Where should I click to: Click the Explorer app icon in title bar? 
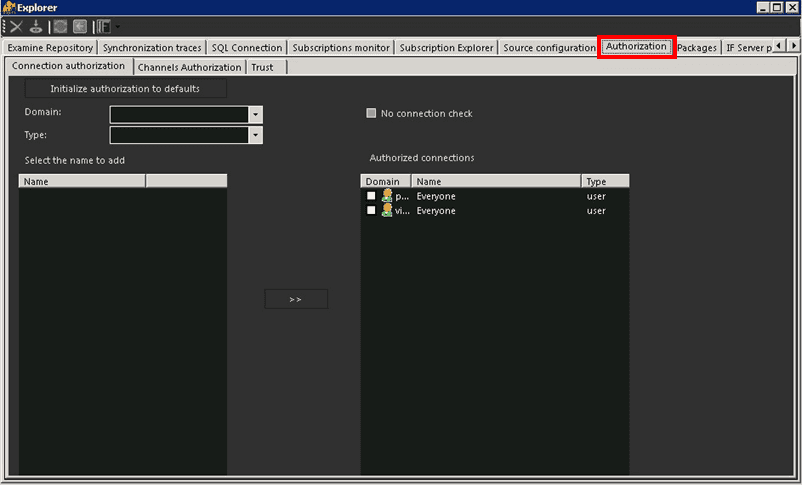(x=9, y=7)
